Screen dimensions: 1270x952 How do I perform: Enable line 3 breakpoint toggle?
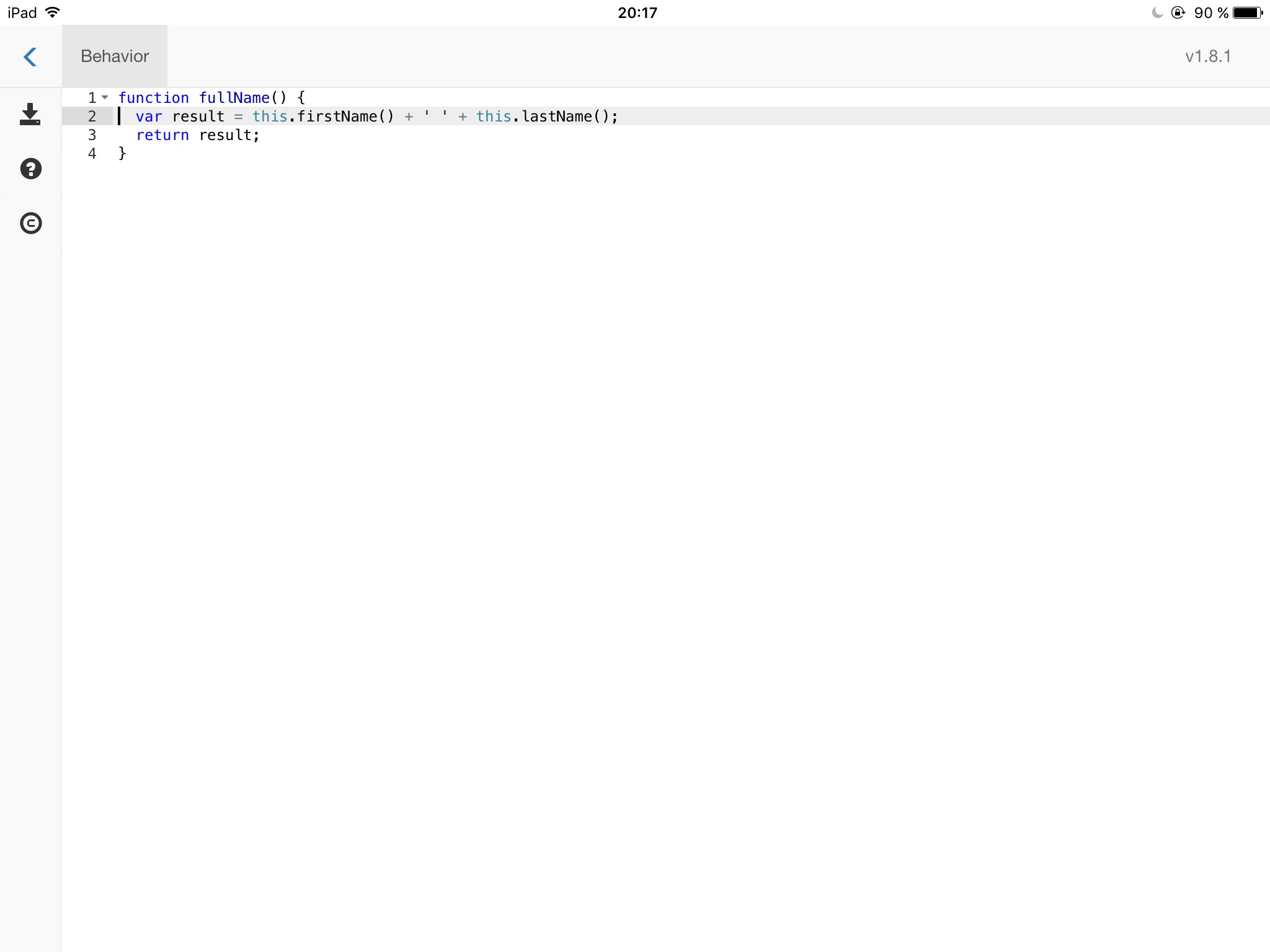tap(91, 135)
